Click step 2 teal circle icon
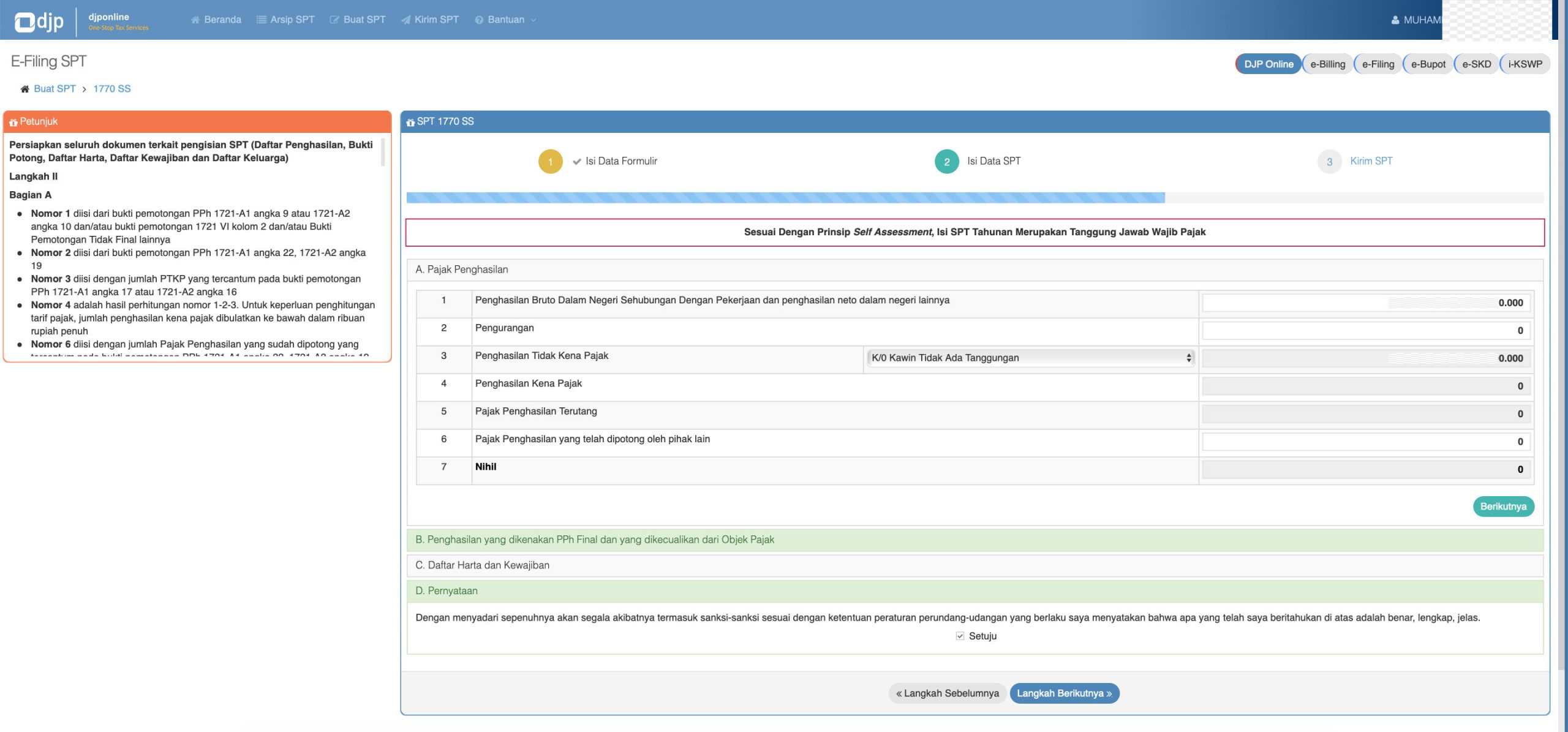The image size is (1568, 732). 946,162
